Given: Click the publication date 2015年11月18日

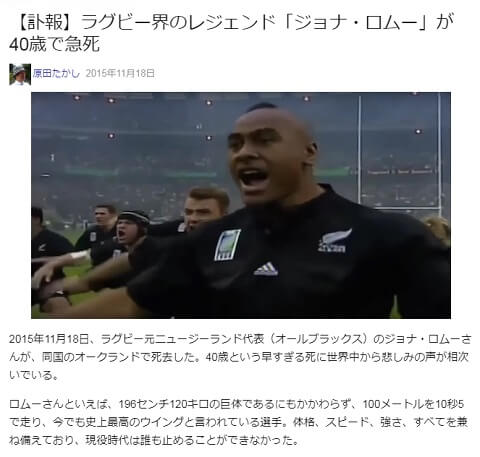Looking at the screenshot, I should 120,73.
